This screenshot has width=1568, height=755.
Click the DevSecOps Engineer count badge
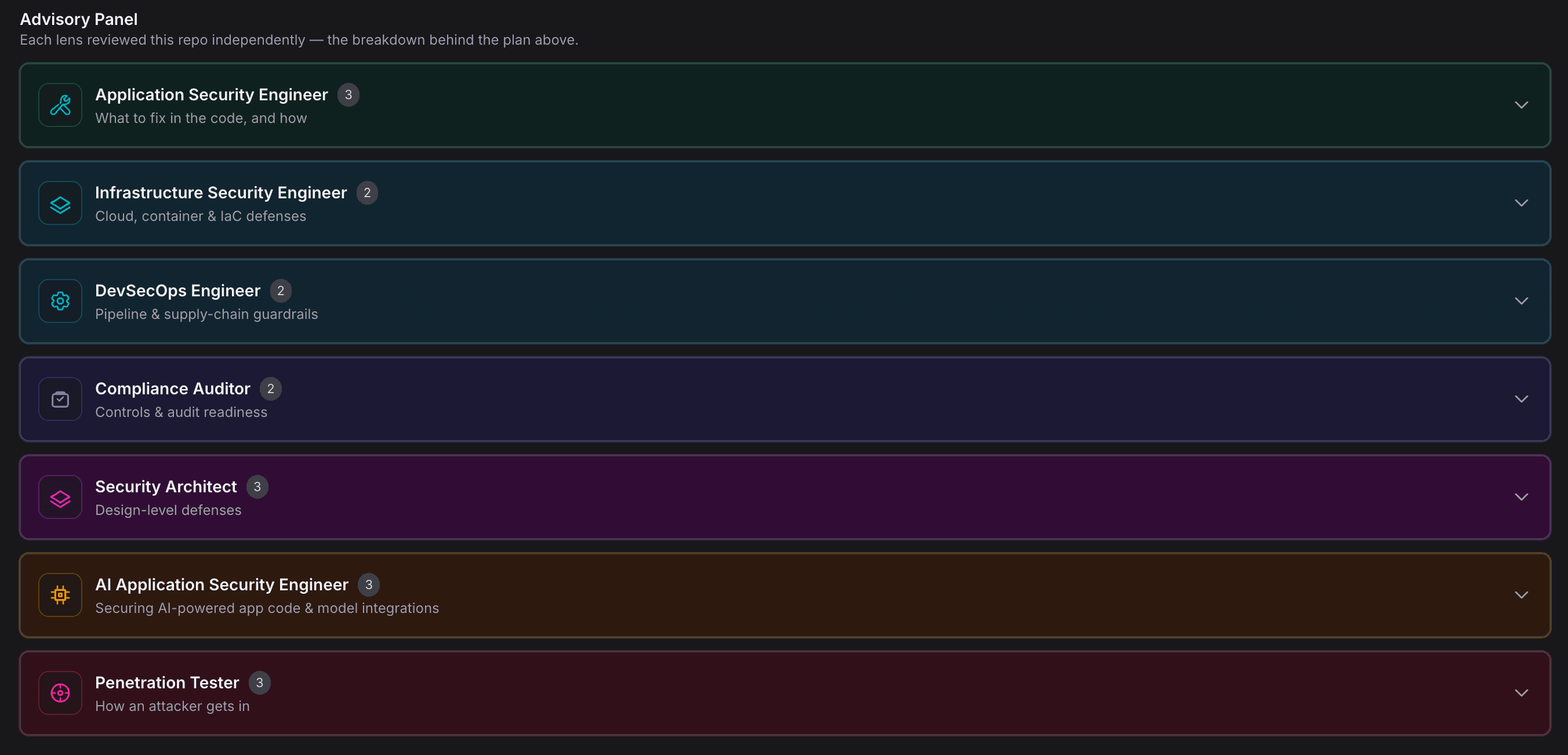tap(281, 291)
